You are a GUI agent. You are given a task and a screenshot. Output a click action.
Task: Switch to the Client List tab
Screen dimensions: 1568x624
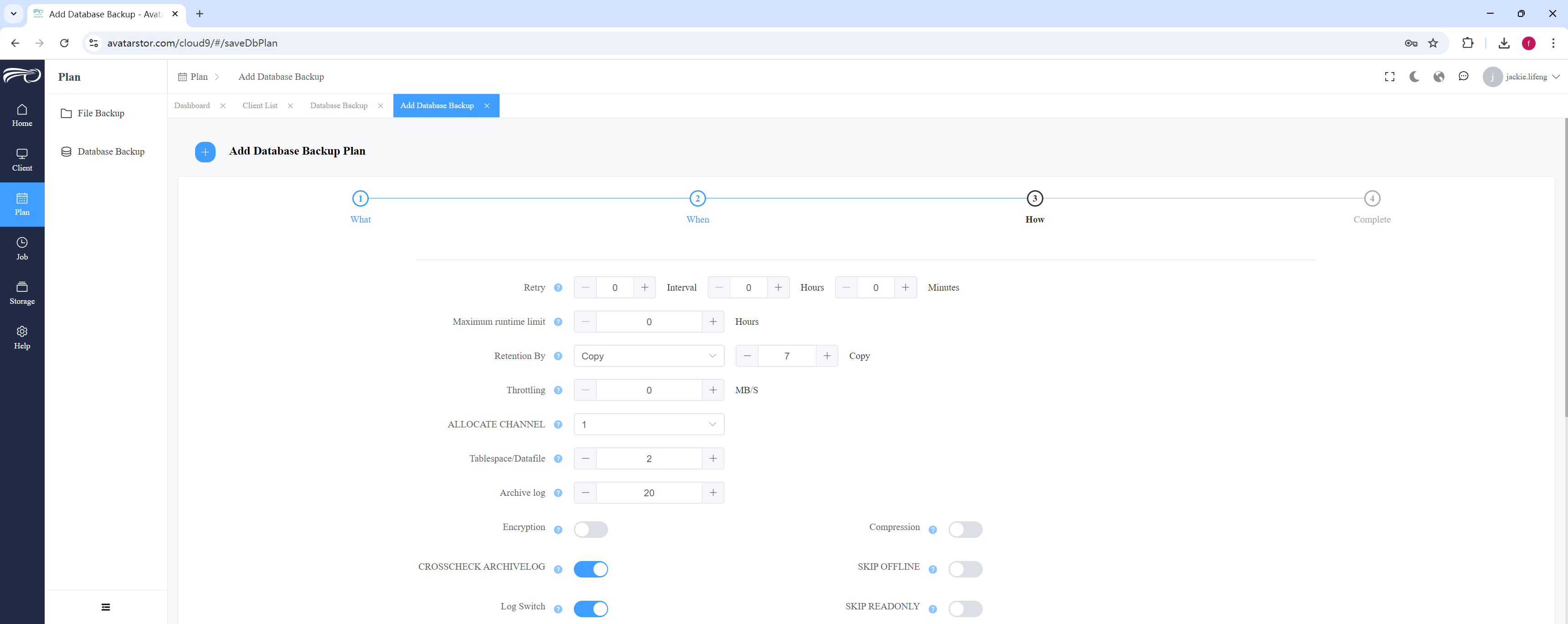260,105
